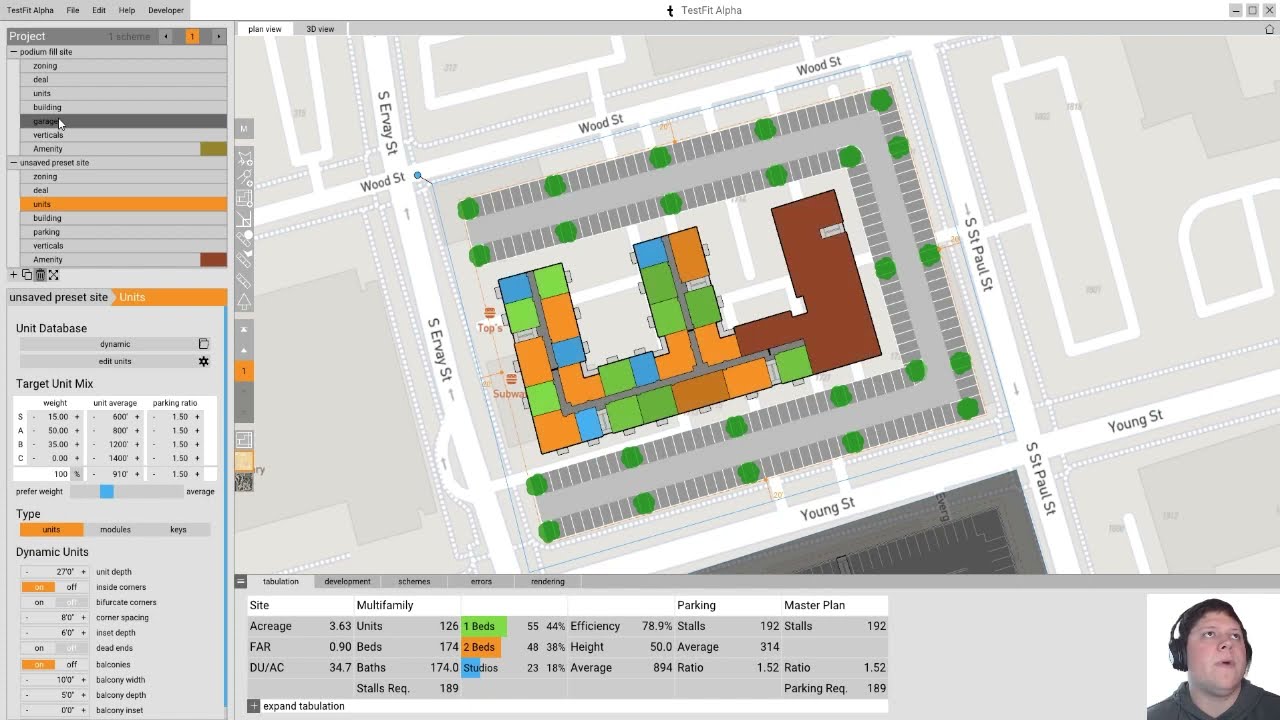The image size is (1280, 720).
Task: Click the duplicate site icon
Action: click(x=27, y=275)
